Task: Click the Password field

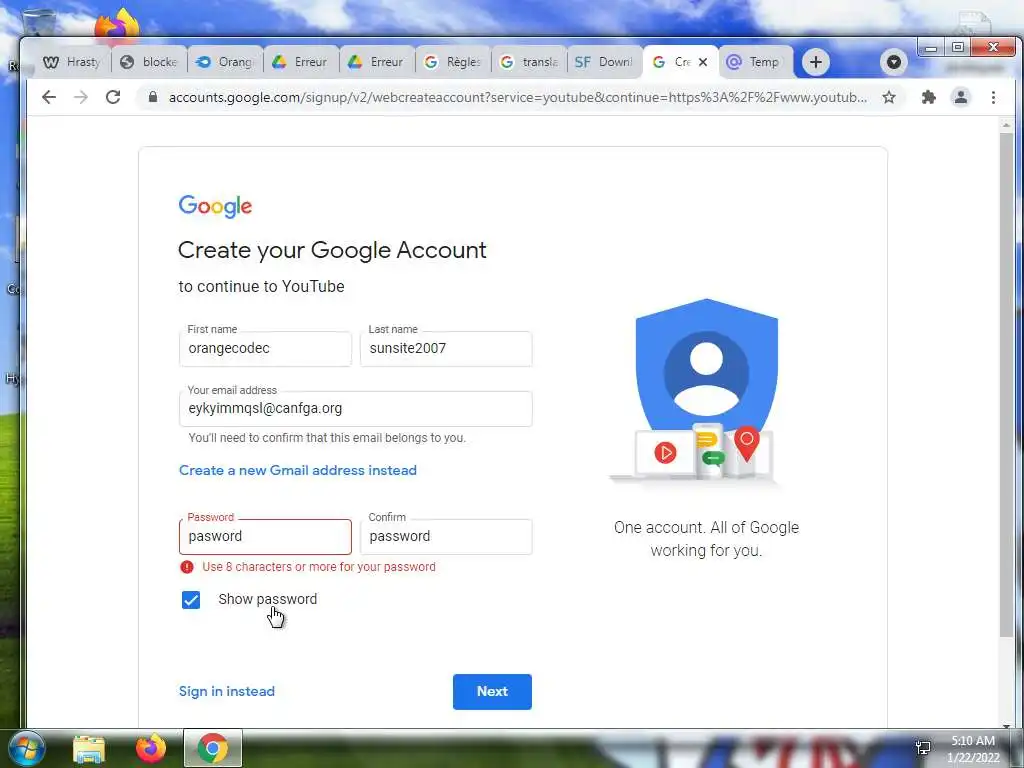Action: pyautogui.click(x=265, y=536)
